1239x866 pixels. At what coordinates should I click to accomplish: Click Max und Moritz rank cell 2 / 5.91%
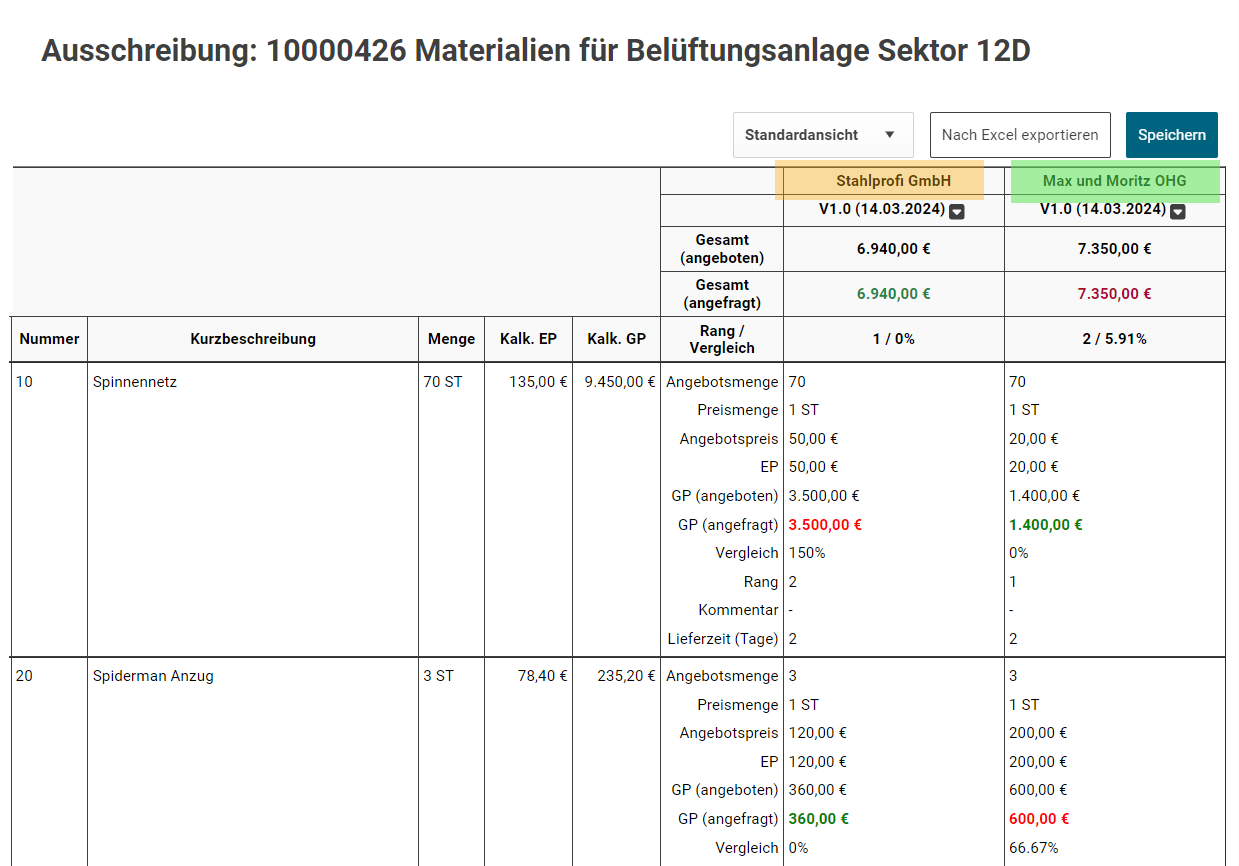1114,339
